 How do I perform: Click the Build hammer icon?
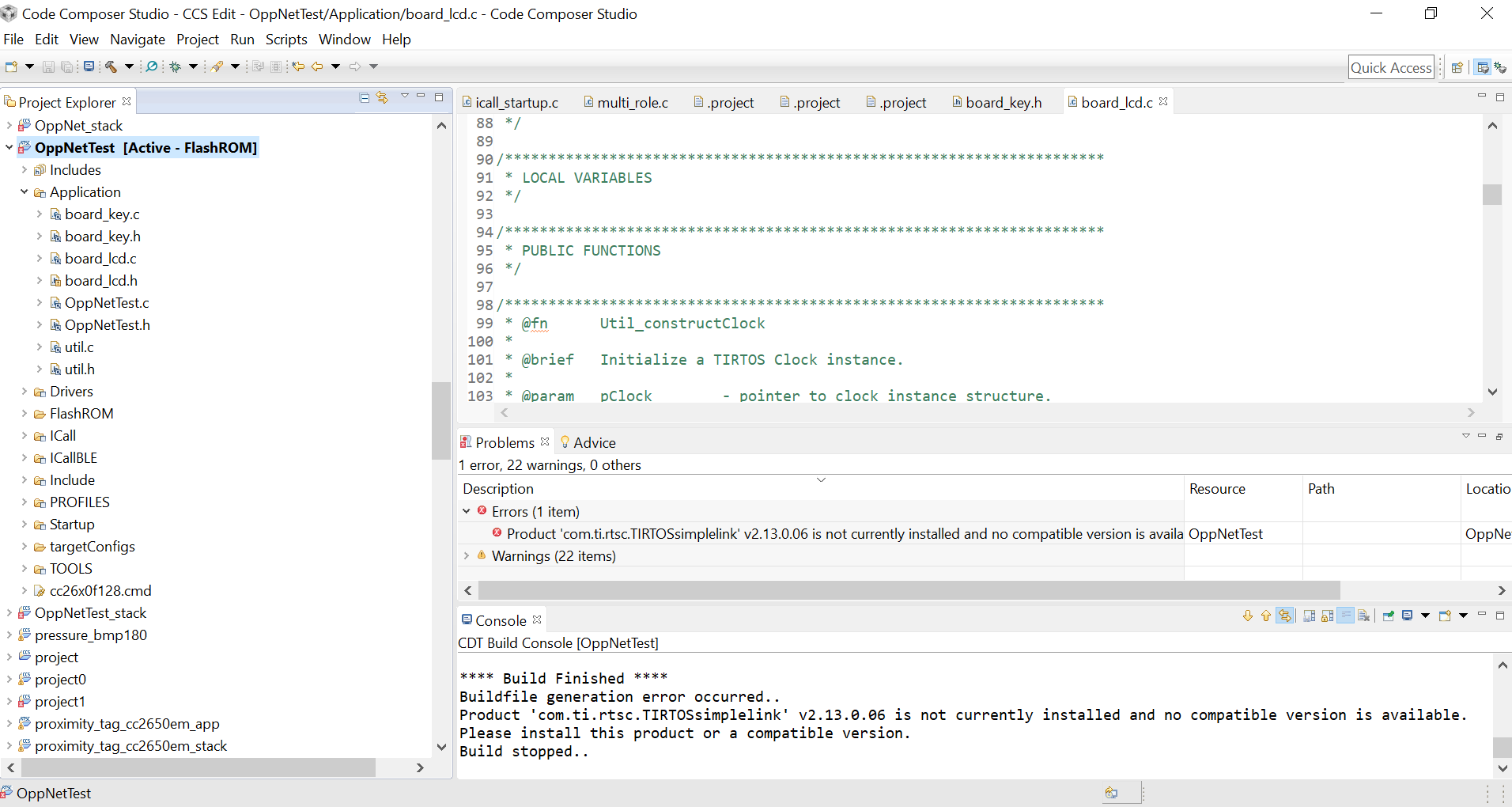112,66
